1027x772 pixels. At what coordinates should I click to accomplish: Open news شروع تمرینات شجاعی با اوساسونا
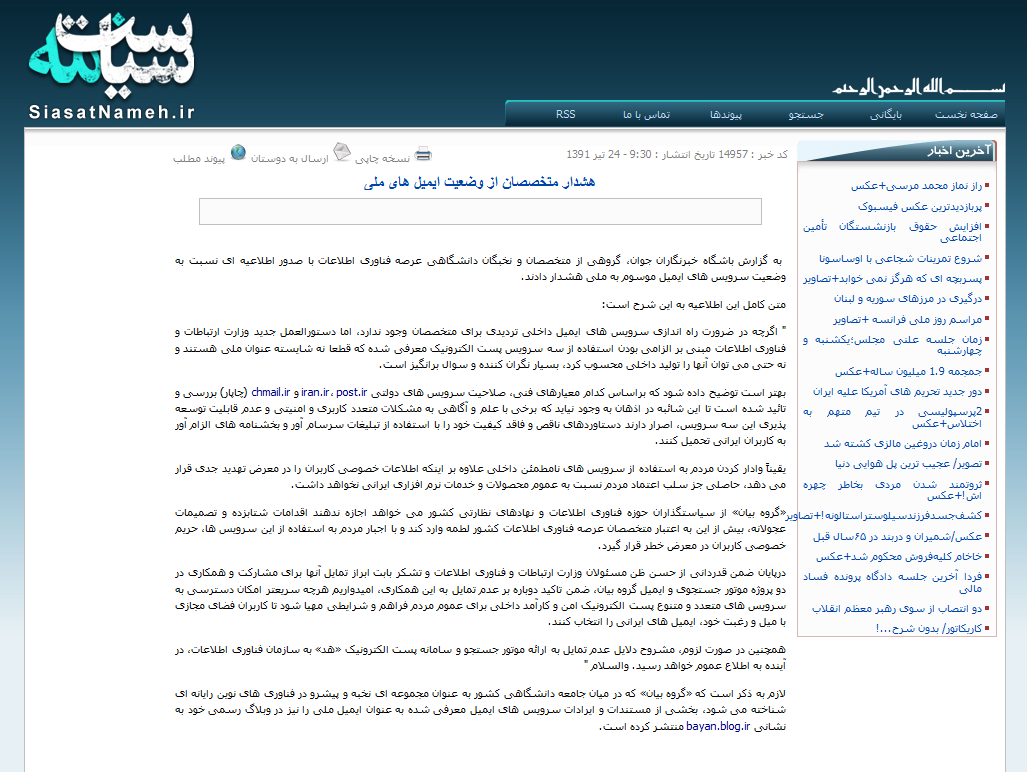click(x=901, y=259)
